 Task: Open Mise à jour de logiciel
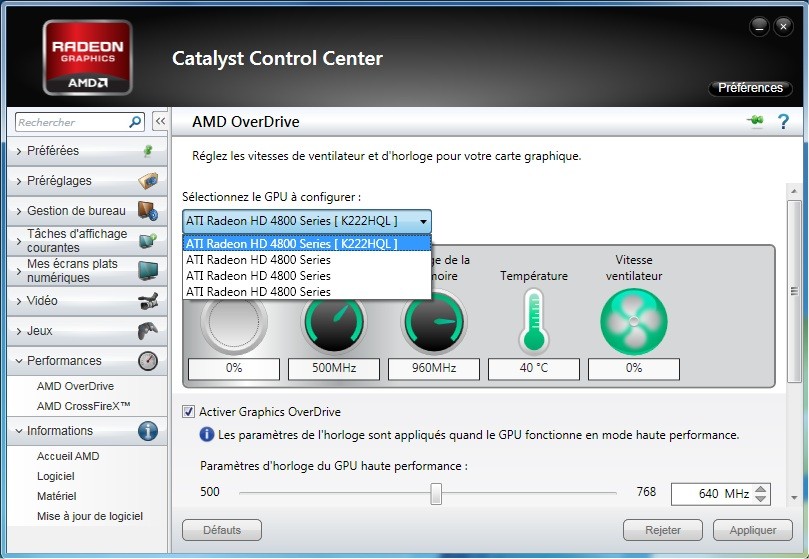90,516
